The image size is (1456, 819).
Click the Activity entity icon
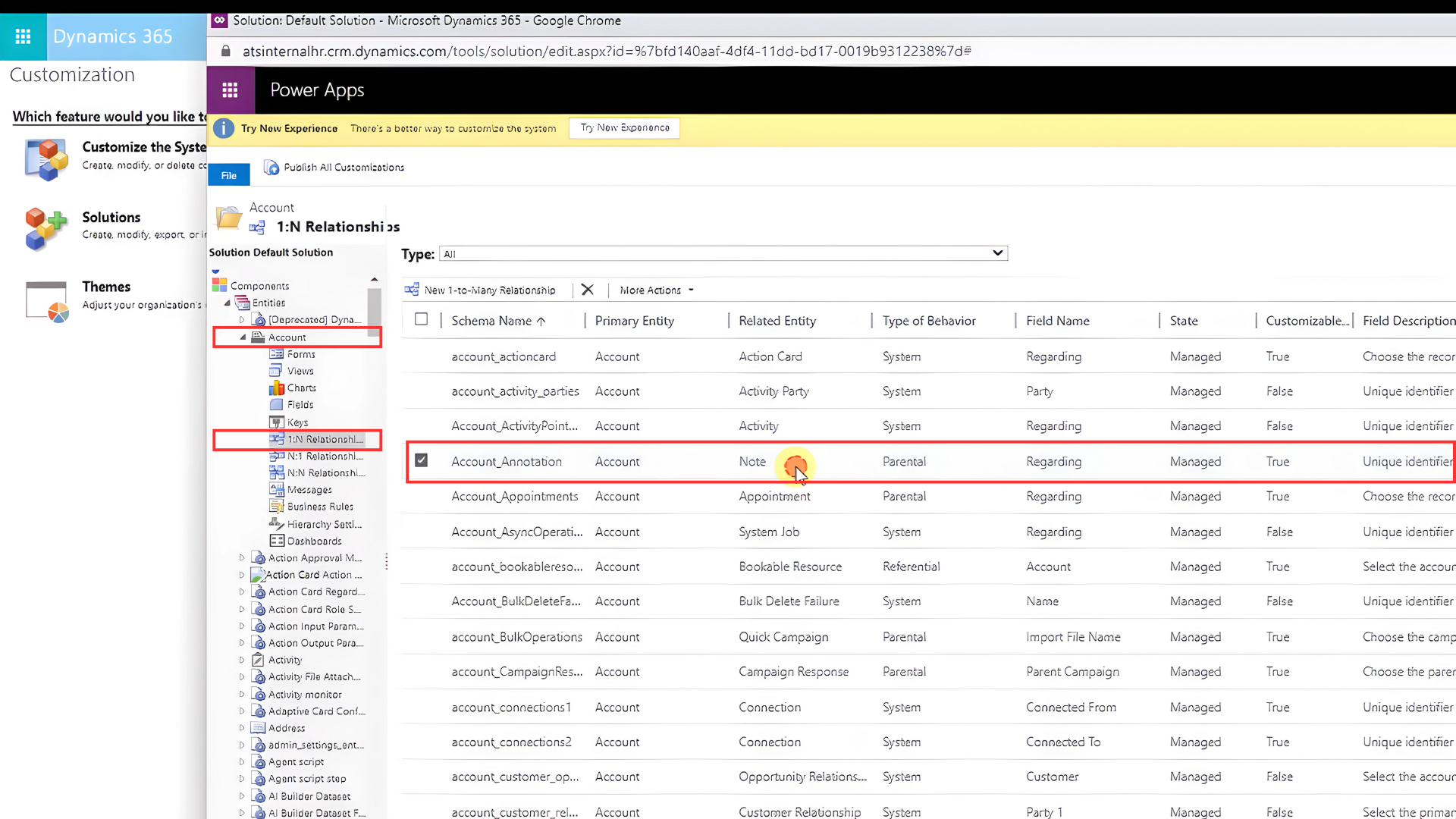(259, 660)
